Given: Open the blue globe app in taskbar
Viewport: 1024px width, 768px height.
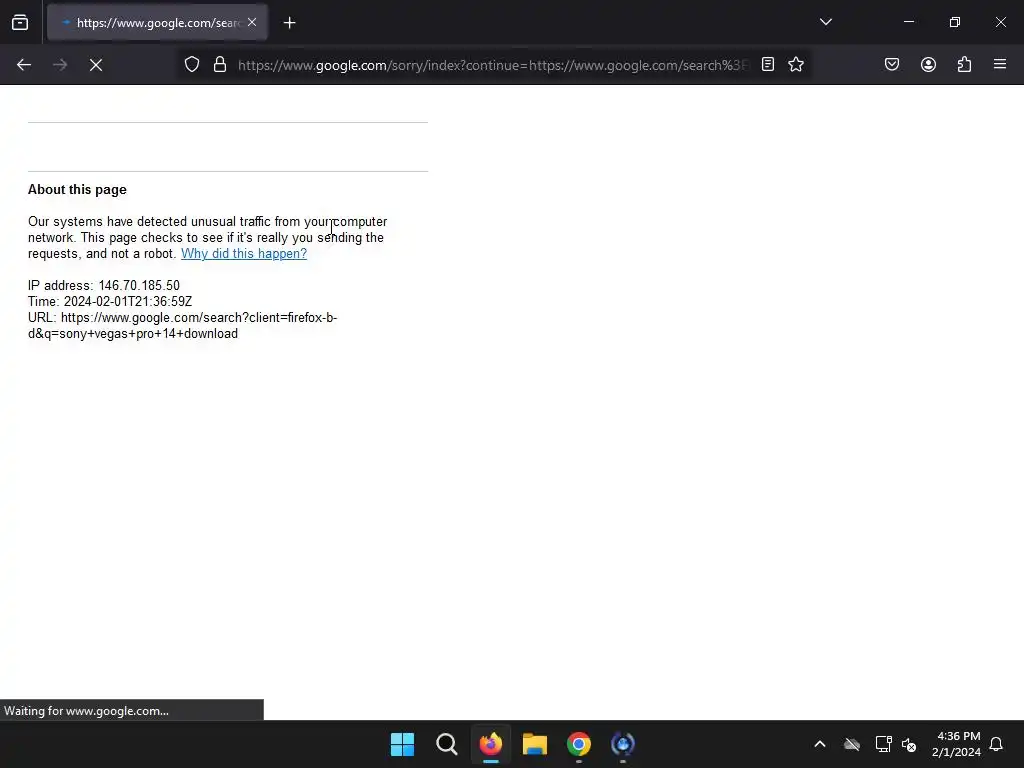Looking at the screenshot, I should click(x=622, y=744).
